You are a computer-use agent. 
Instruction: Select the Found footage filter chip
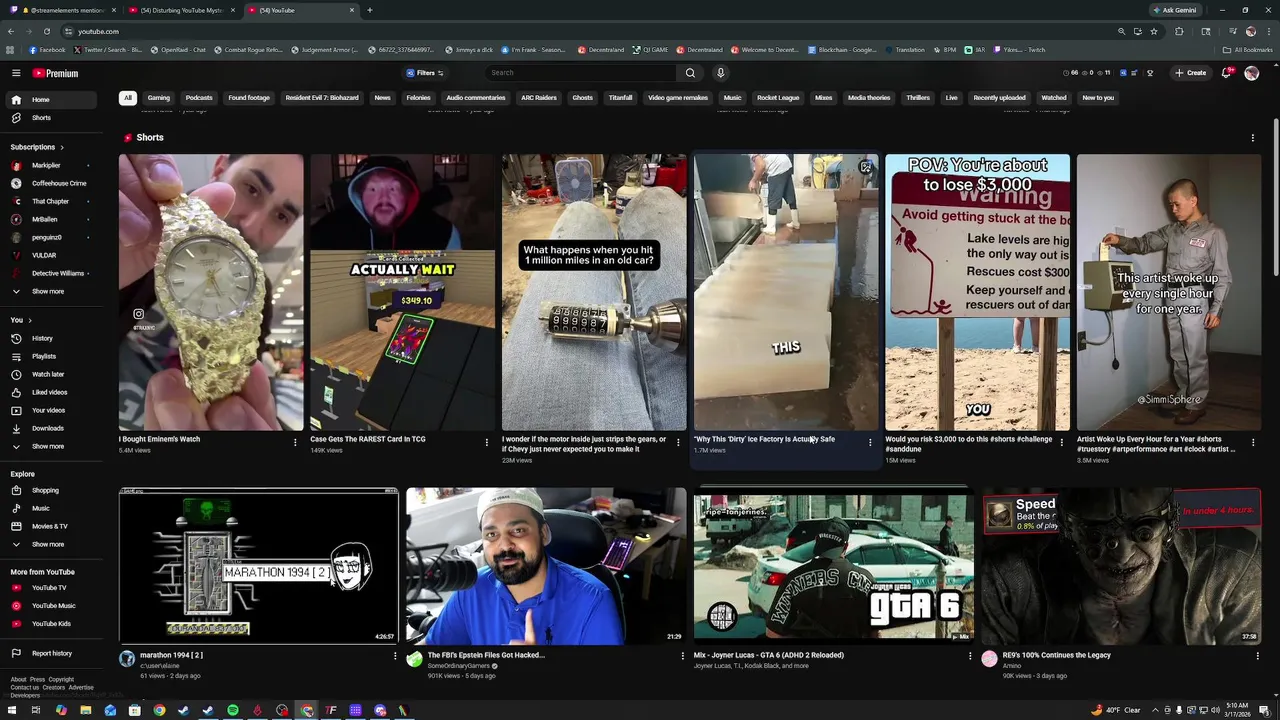coord(249,98)
